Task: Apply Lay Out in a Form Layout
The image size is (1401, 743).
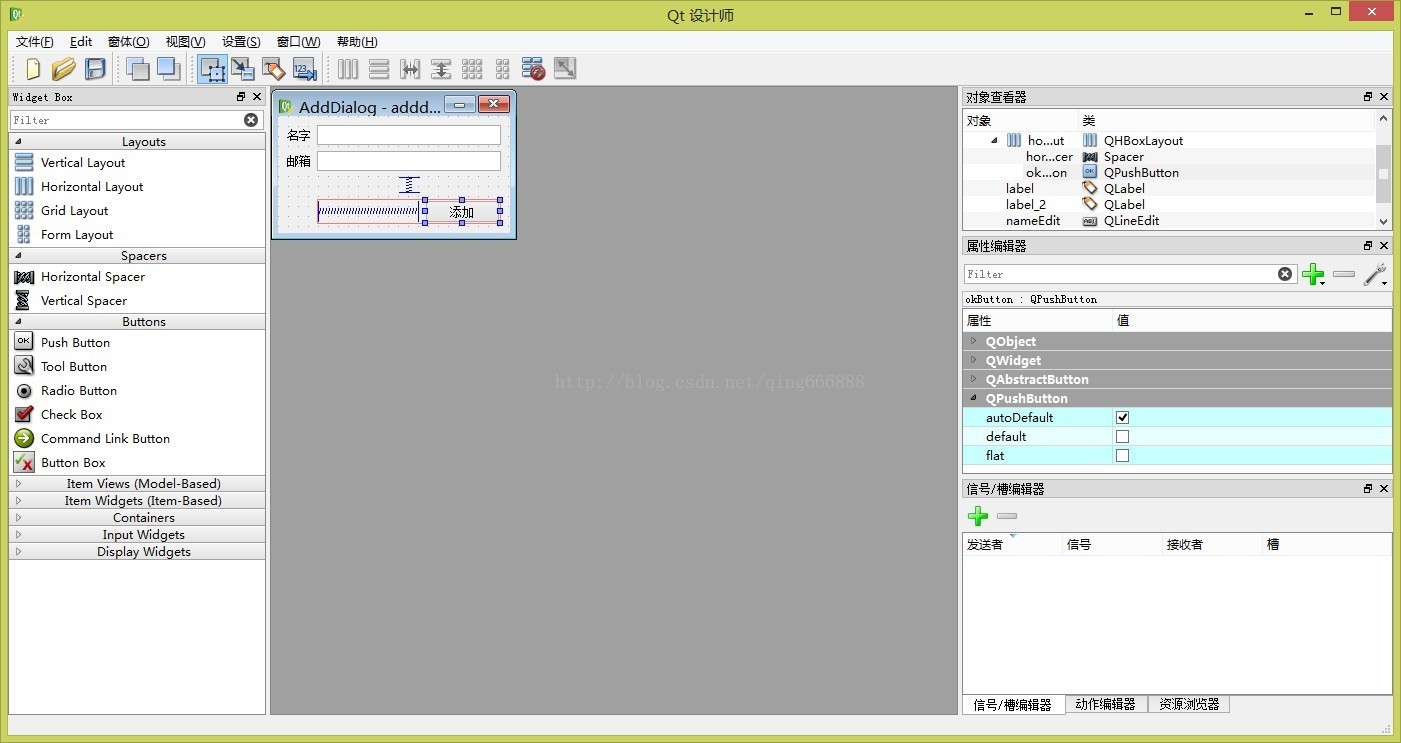Action: click(503, 69)
